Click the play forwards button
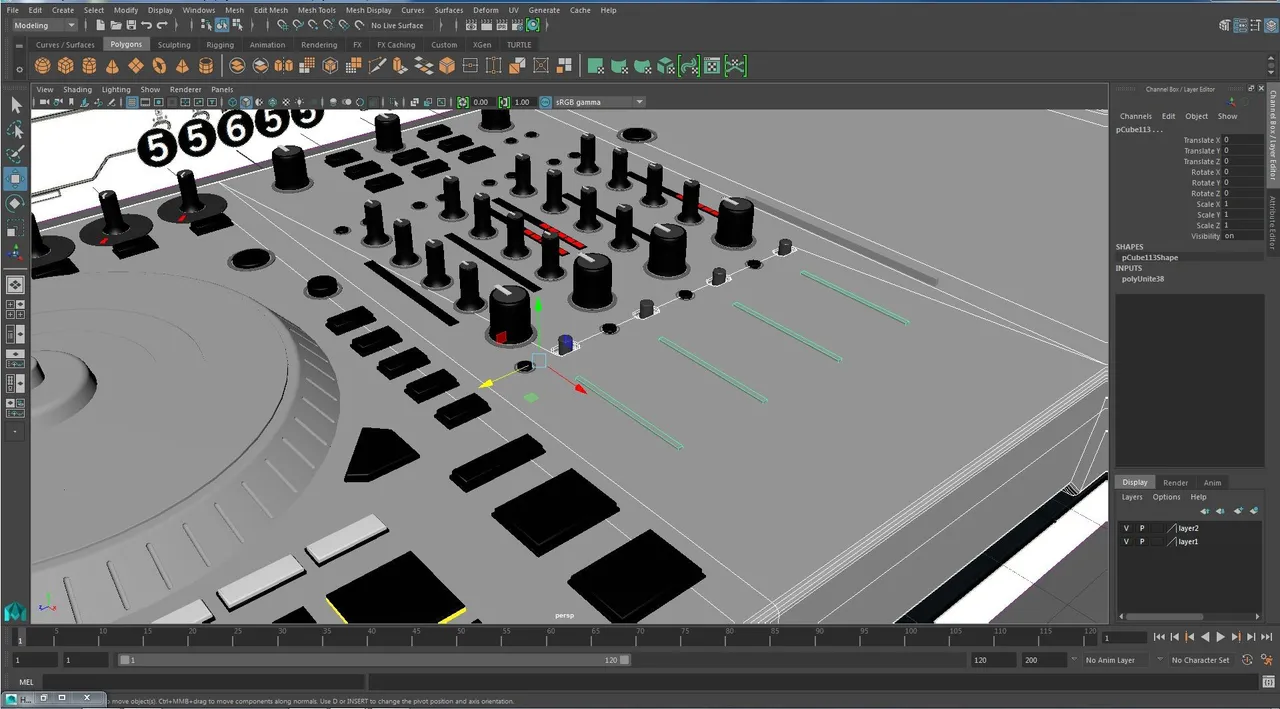 tap(1220, 637)
